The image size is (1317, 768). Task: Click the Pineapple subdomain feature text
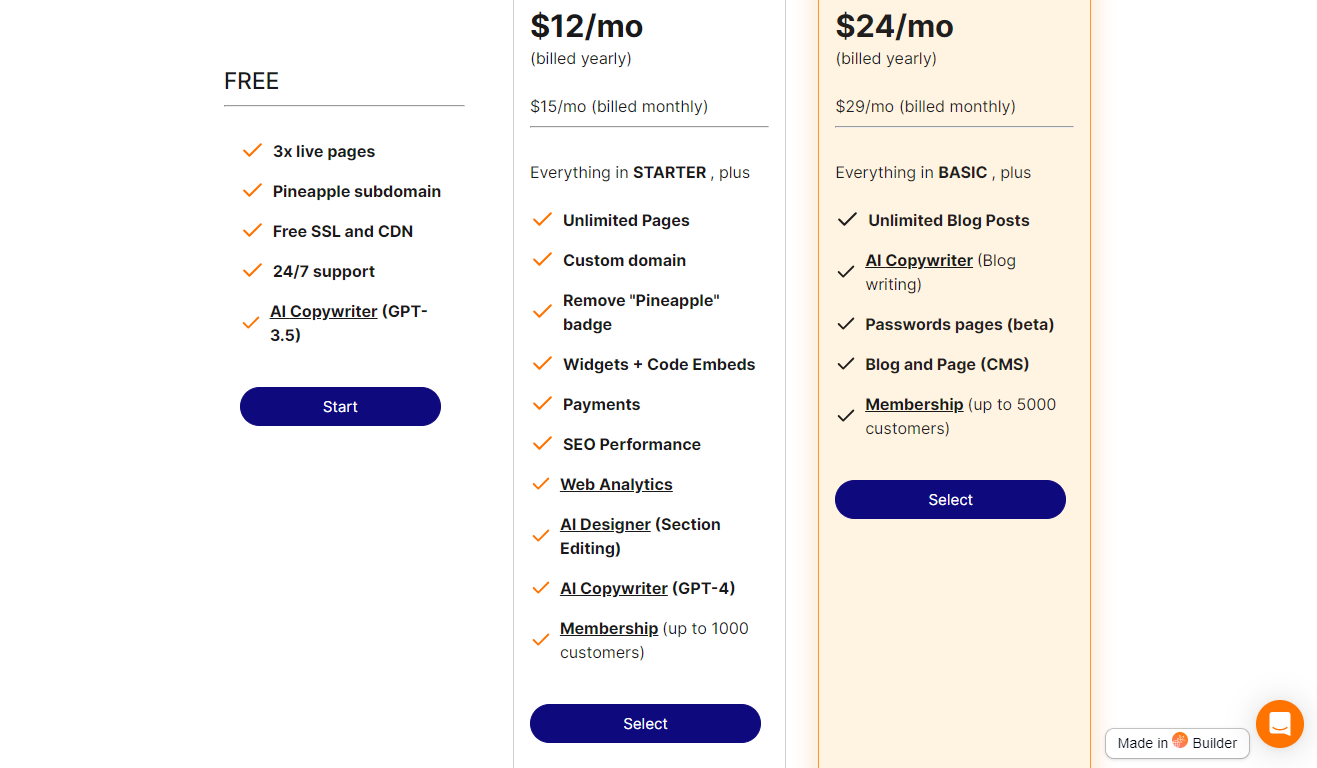(x=357, y=191)
